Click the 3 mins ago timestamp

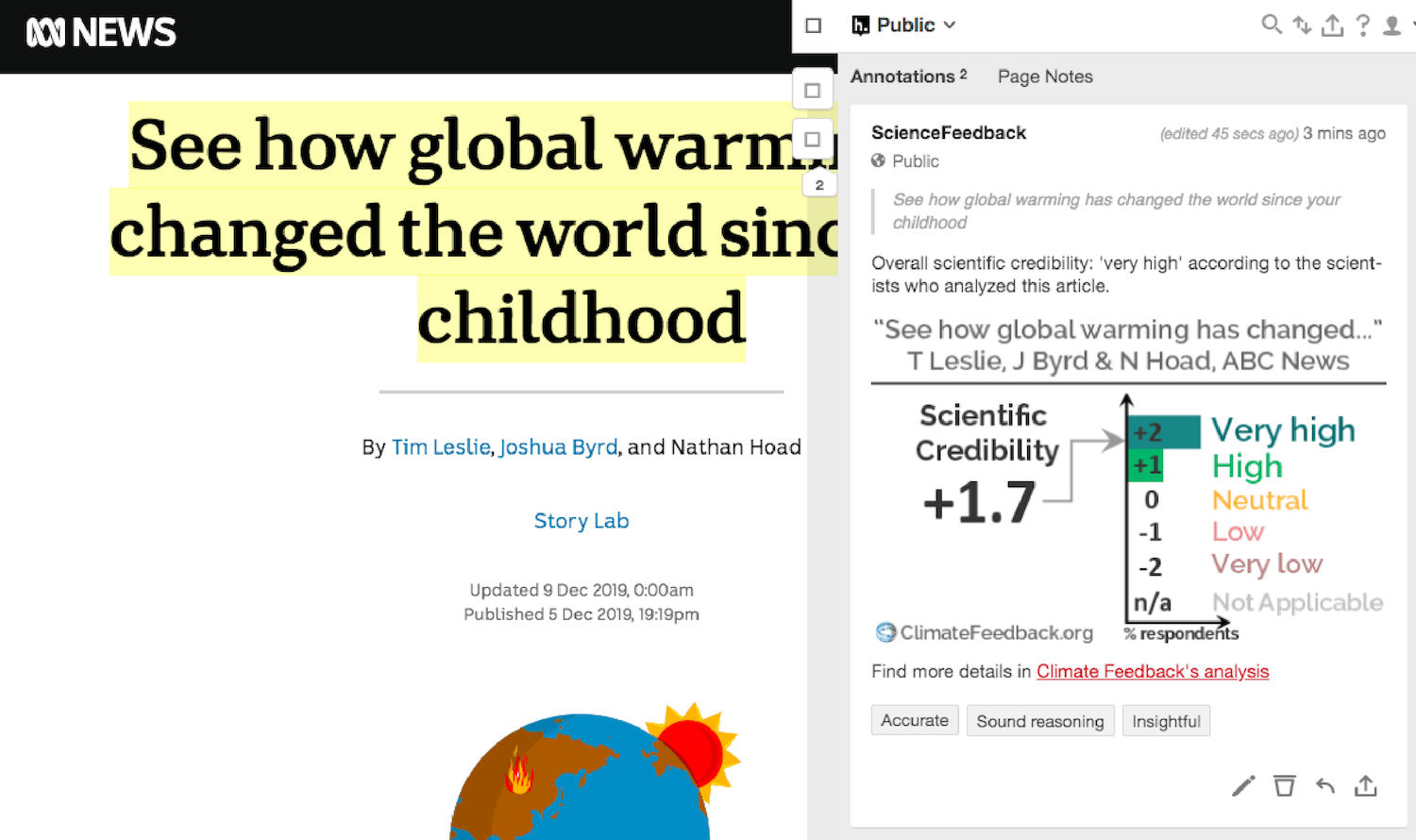coord(1344,133)
